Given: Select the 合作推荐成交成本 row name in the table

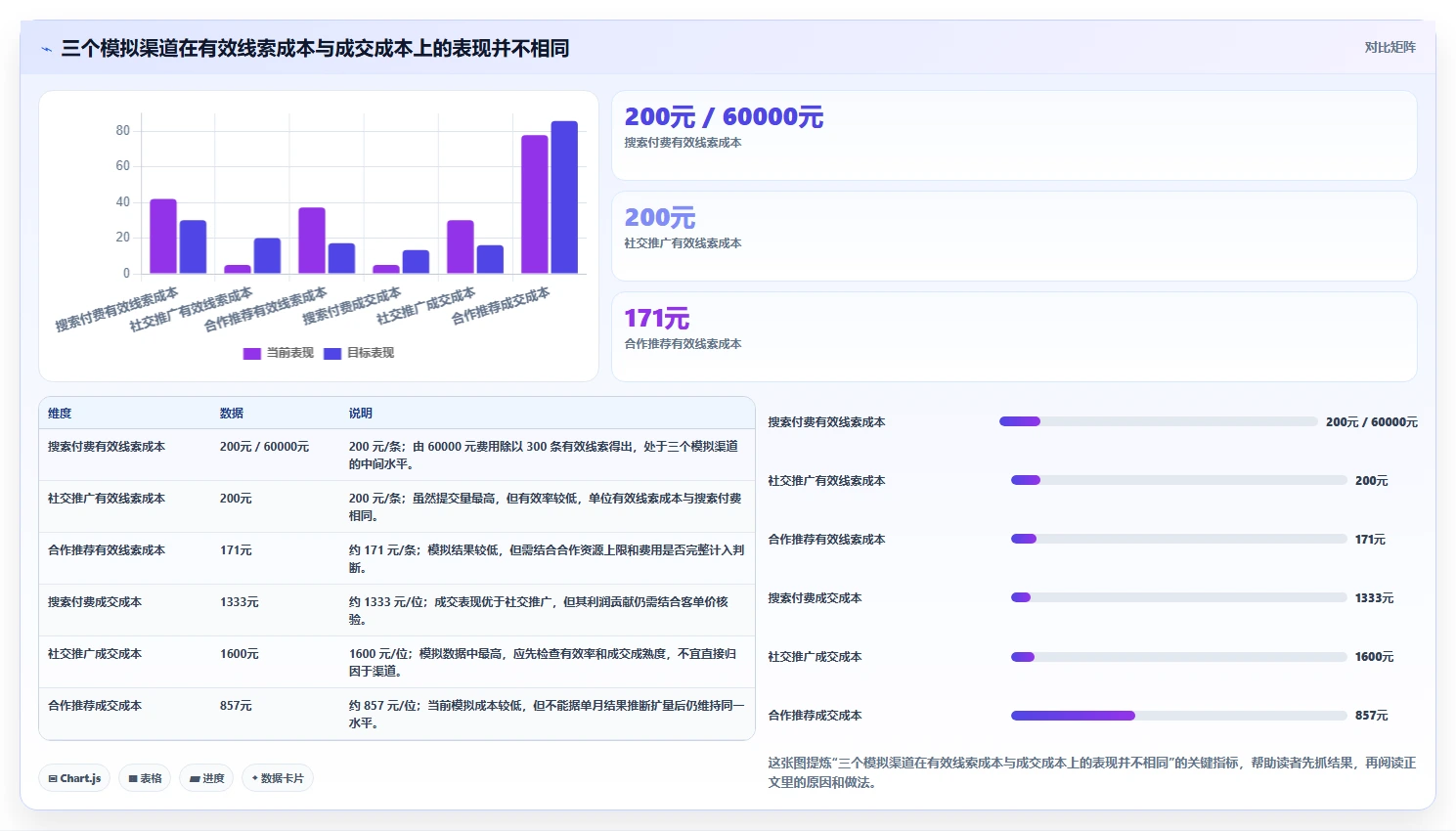Looking at the screenshot, I should coord(95,706).
